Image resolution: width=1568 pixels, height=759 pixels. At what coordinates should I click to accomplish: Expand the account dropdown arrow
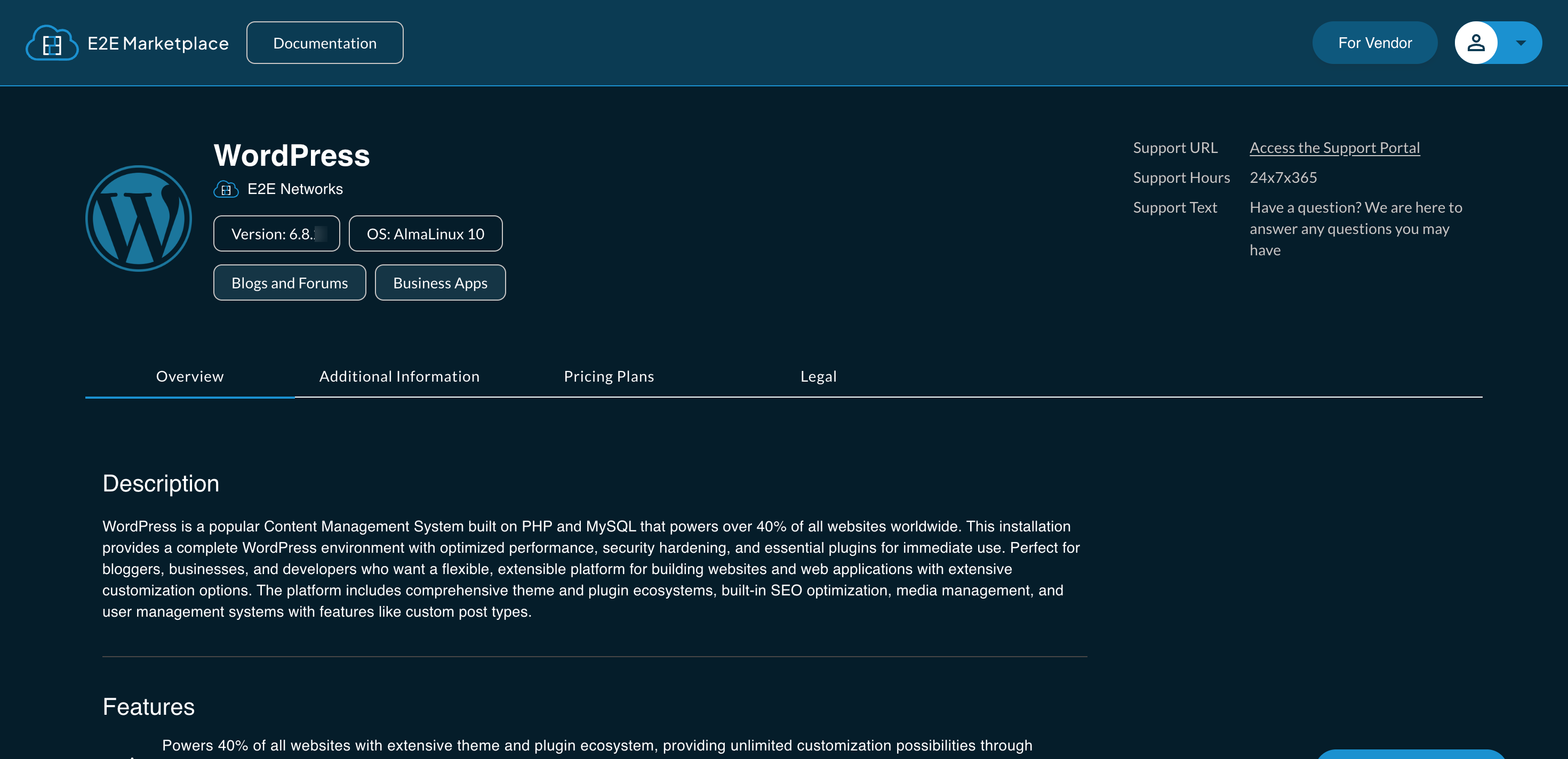[1521, 43]
